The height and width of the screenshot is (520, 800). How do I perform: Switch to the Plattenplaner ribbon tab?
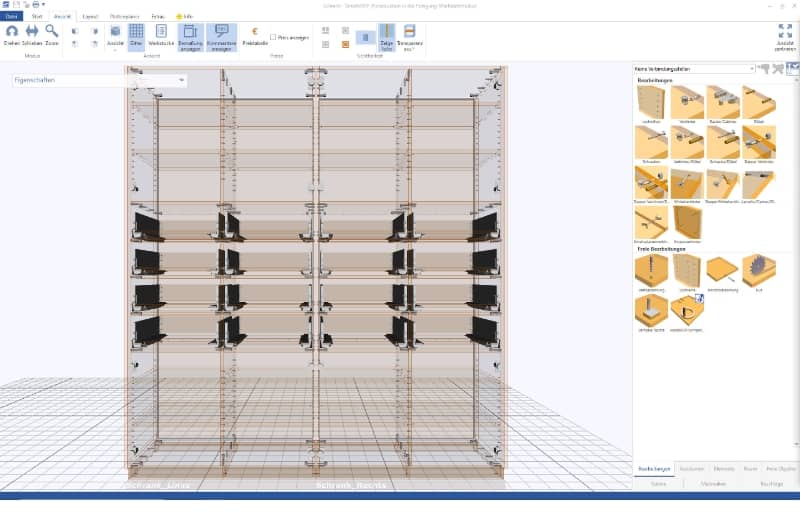[124, 16]
